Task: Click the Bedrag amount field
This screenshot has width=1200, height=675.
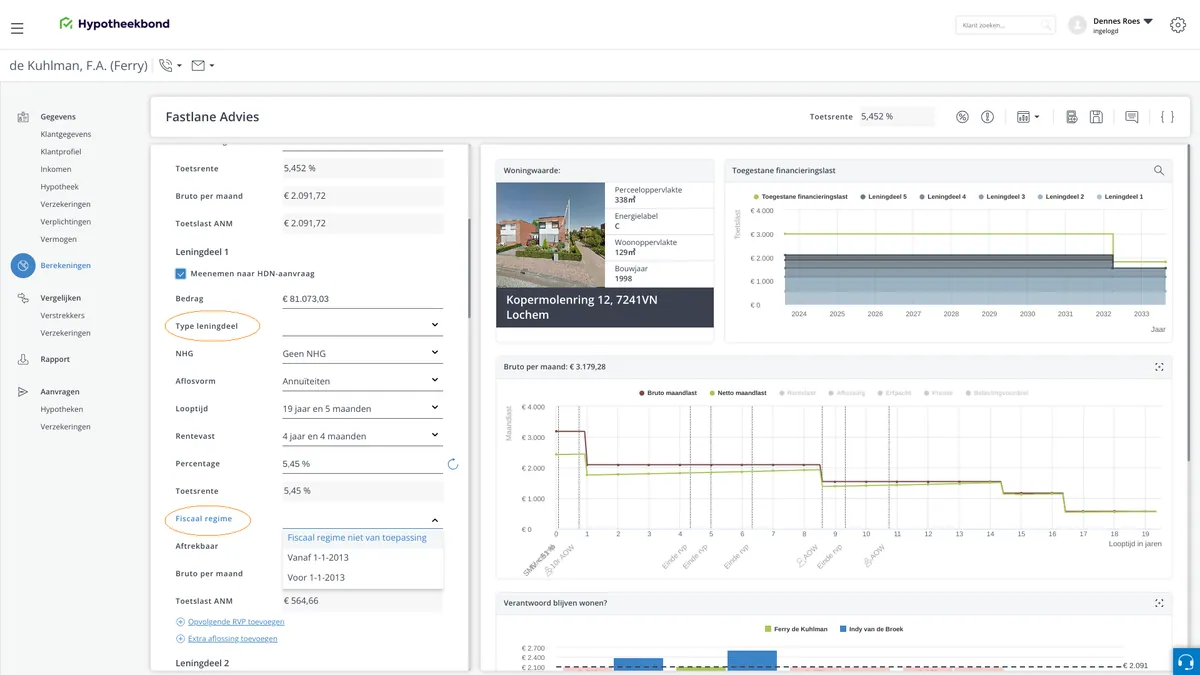Action: point(362,298)
